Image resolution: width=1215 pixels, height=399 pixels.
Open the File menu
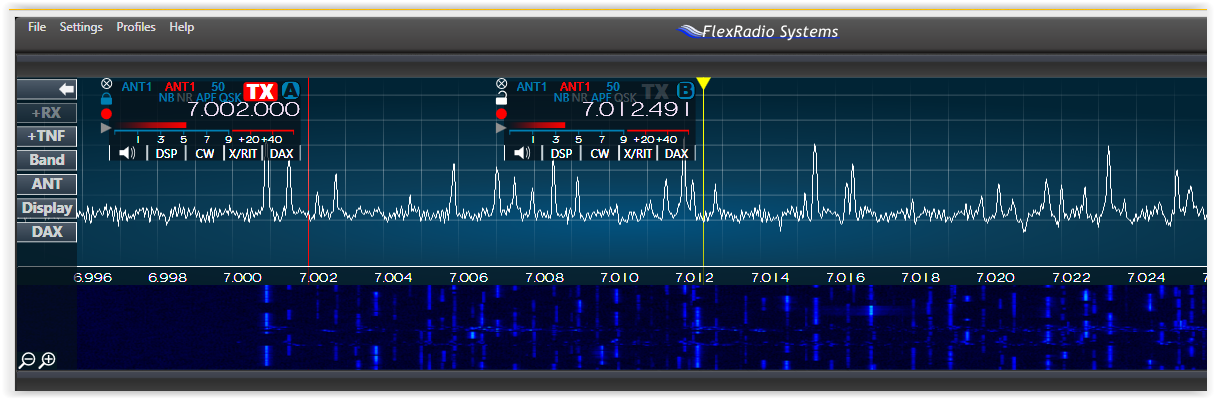click(x=37, y=27)
